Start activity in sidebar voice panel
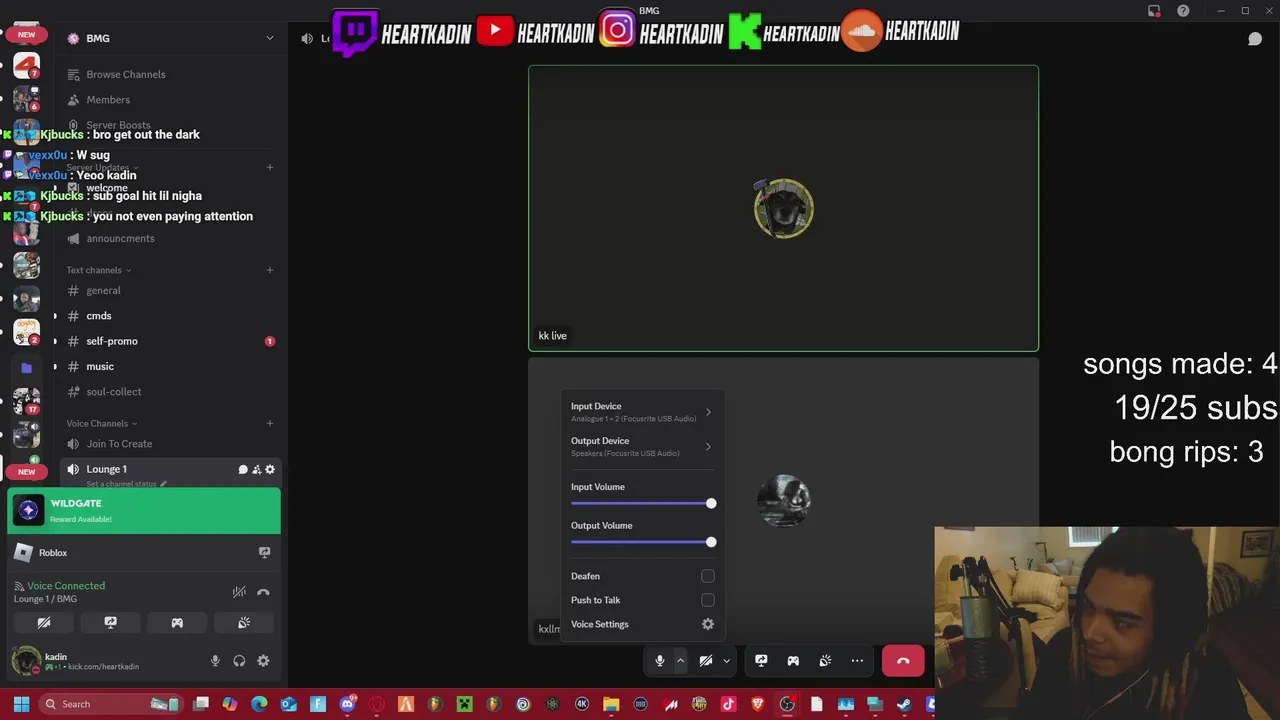The image size is (1280, 720). point(177,623)
